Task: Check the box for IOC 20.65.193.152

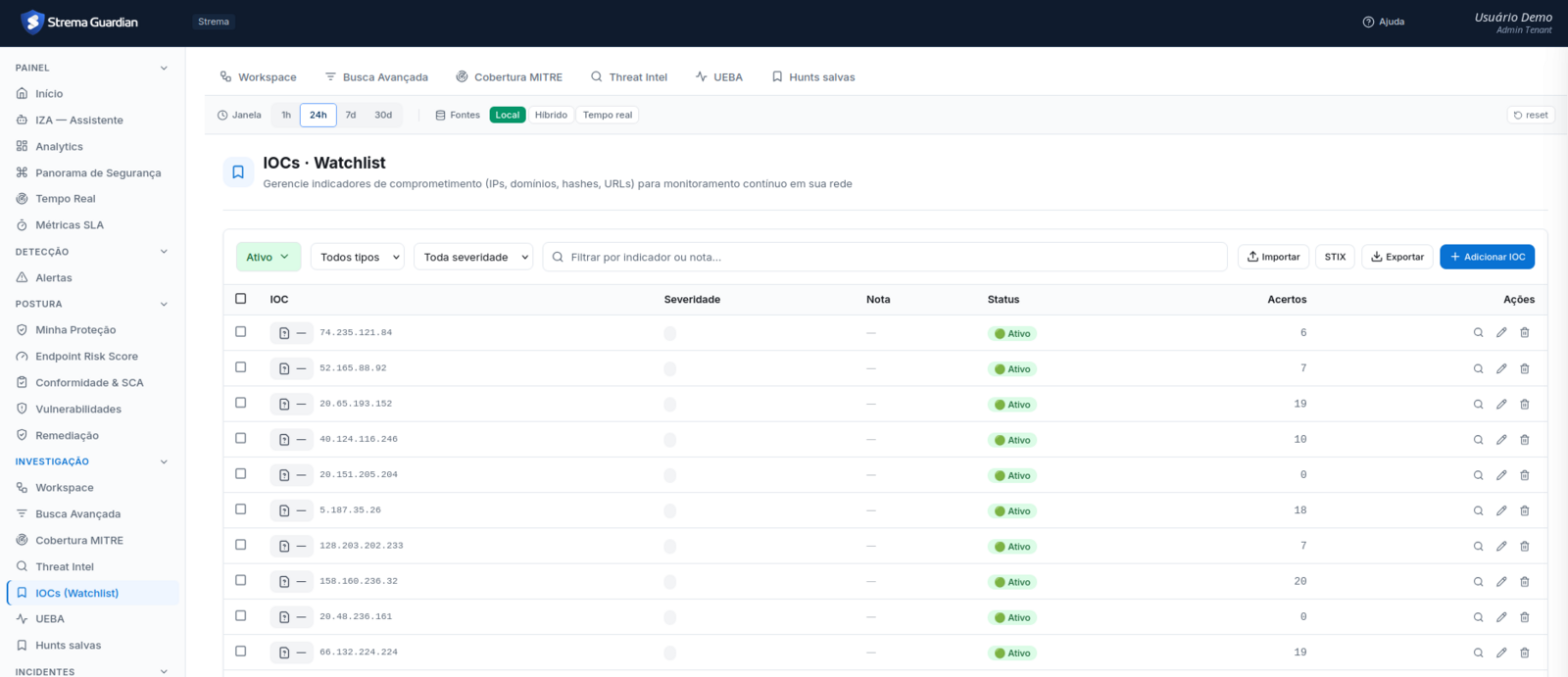Action: 241,403
